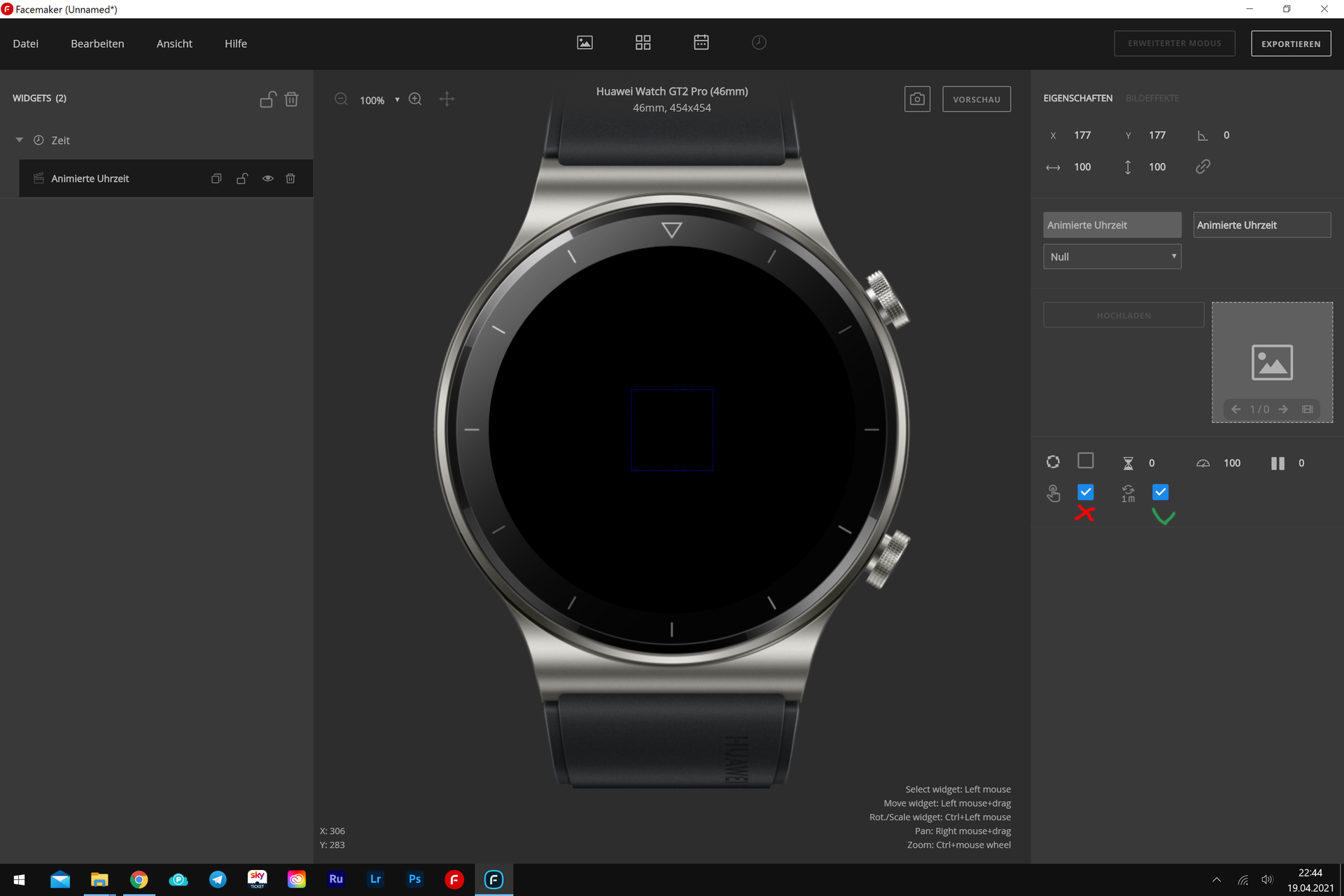Screen dimensions: 1344x896
Task: Click the Hochladen upload button
Action: tap(1123, 315)
